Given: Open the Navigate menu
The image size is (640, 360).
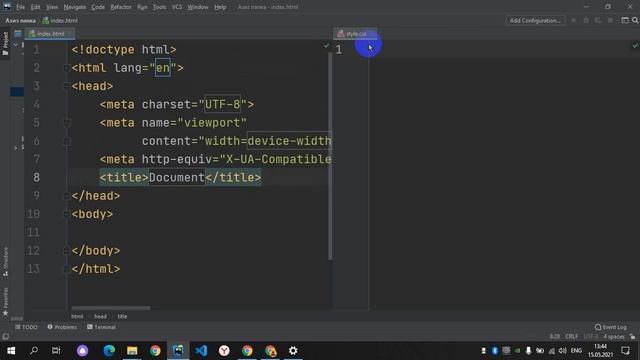Looking at the screenshot, I should 75,7.
